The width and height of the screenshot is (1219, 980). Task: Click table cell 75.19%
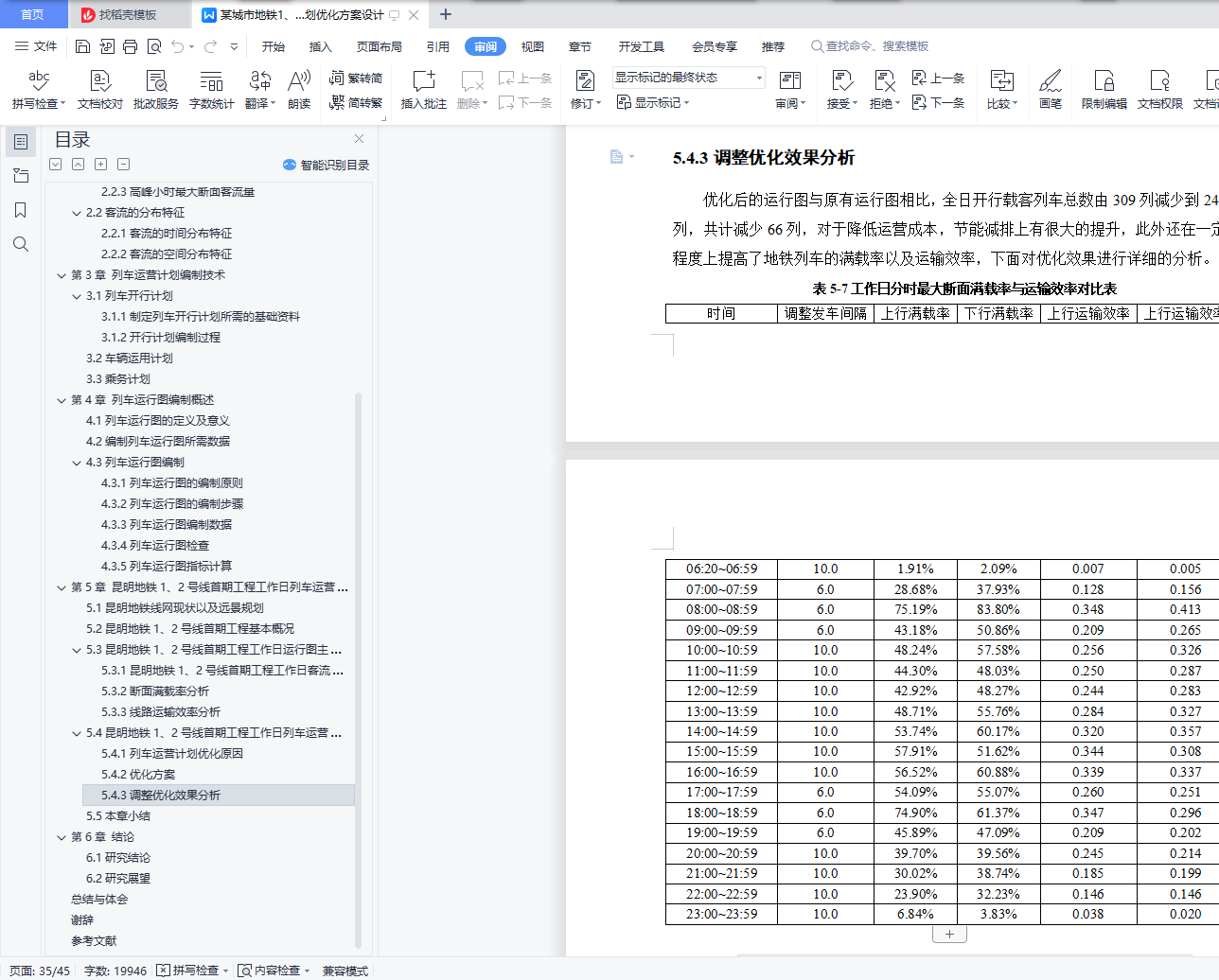[915, 610]
